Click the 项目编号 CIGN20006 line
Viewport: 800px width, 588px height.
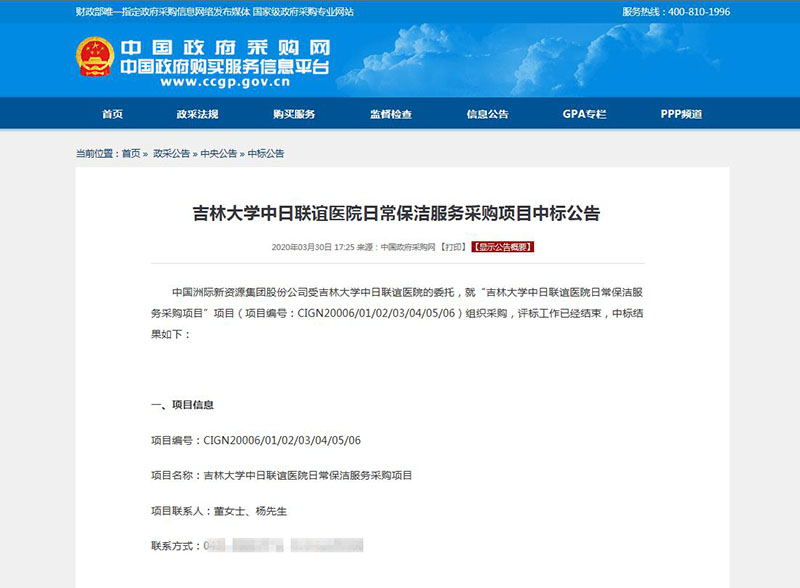coord(255,440)
